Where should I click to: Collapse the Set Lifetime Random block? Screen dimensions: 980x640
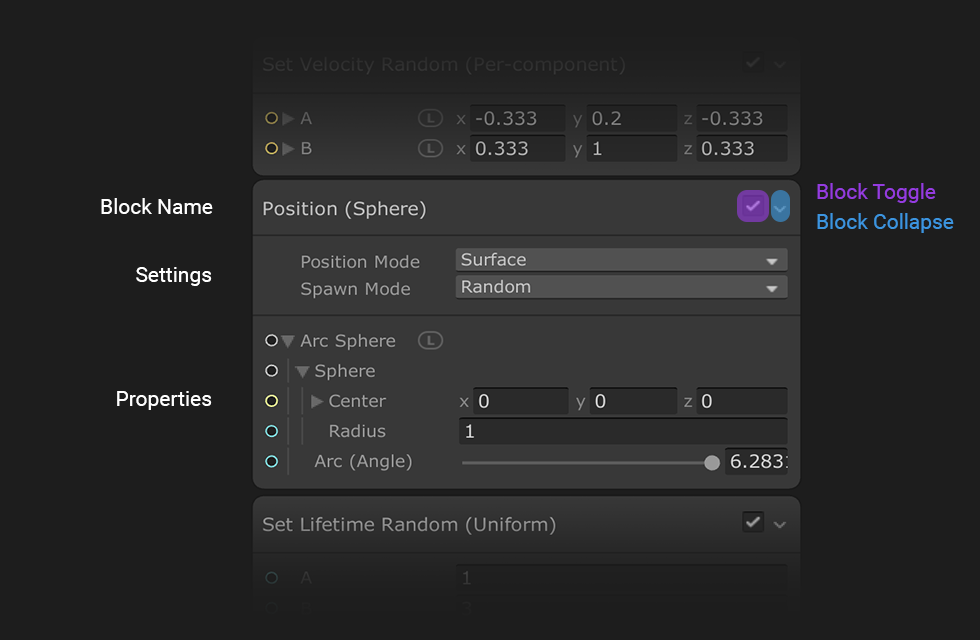pos(780,524)
